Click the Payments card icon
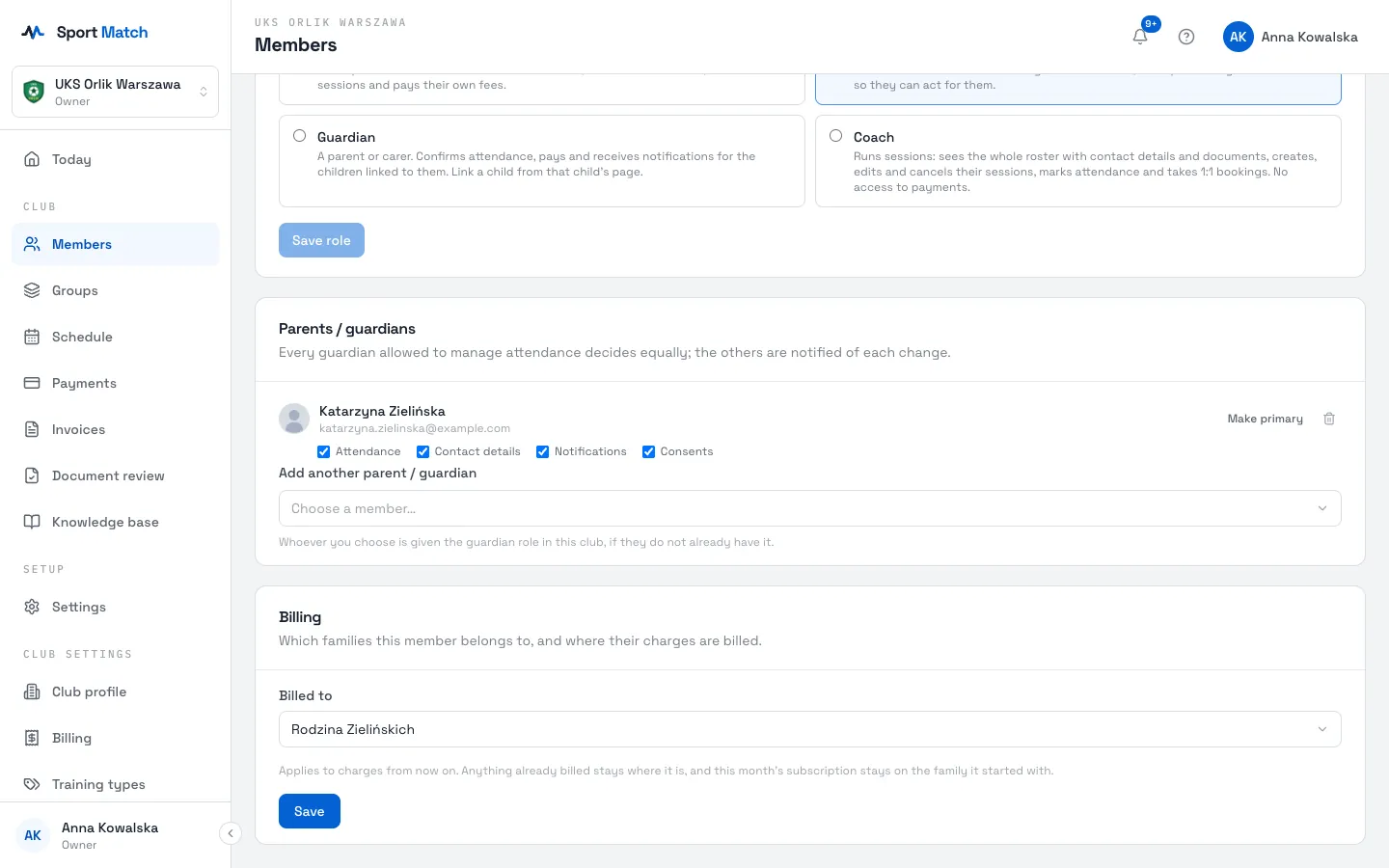 click(32, 383)
